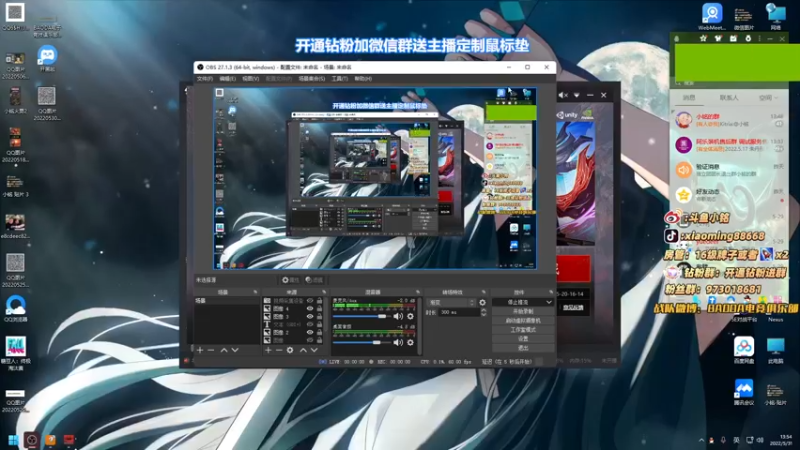Open the 桌面音频 audio settings gear
This screenshot has height=450, width=800.
click(410, 342)
